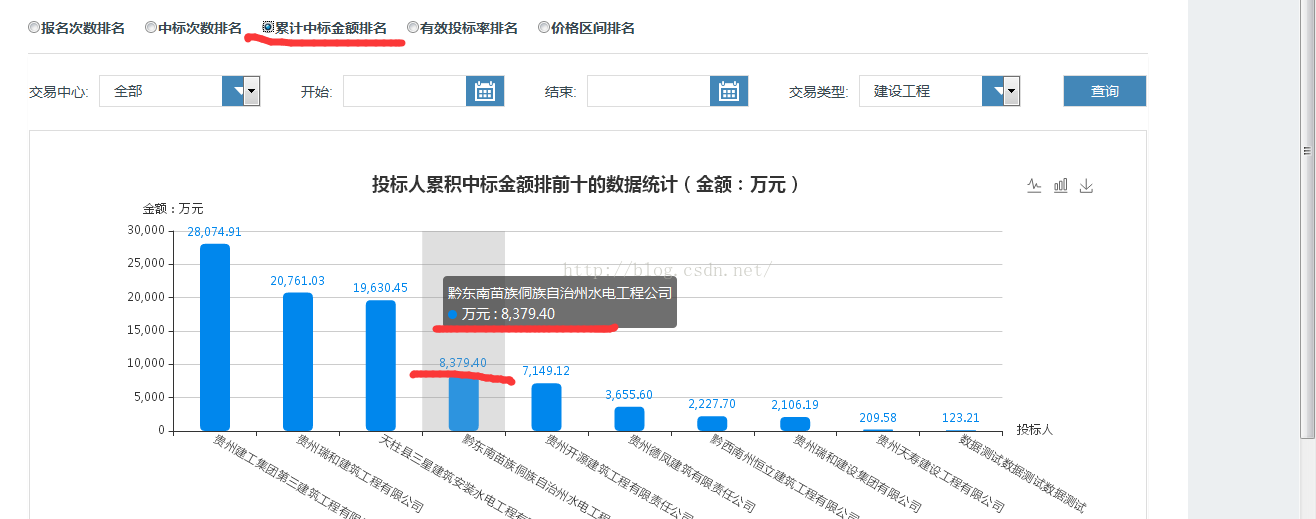Click the 金额：万元 axis label
Image resolution: width=1316 pixels, height=519 pixels.
pos(173,208)
